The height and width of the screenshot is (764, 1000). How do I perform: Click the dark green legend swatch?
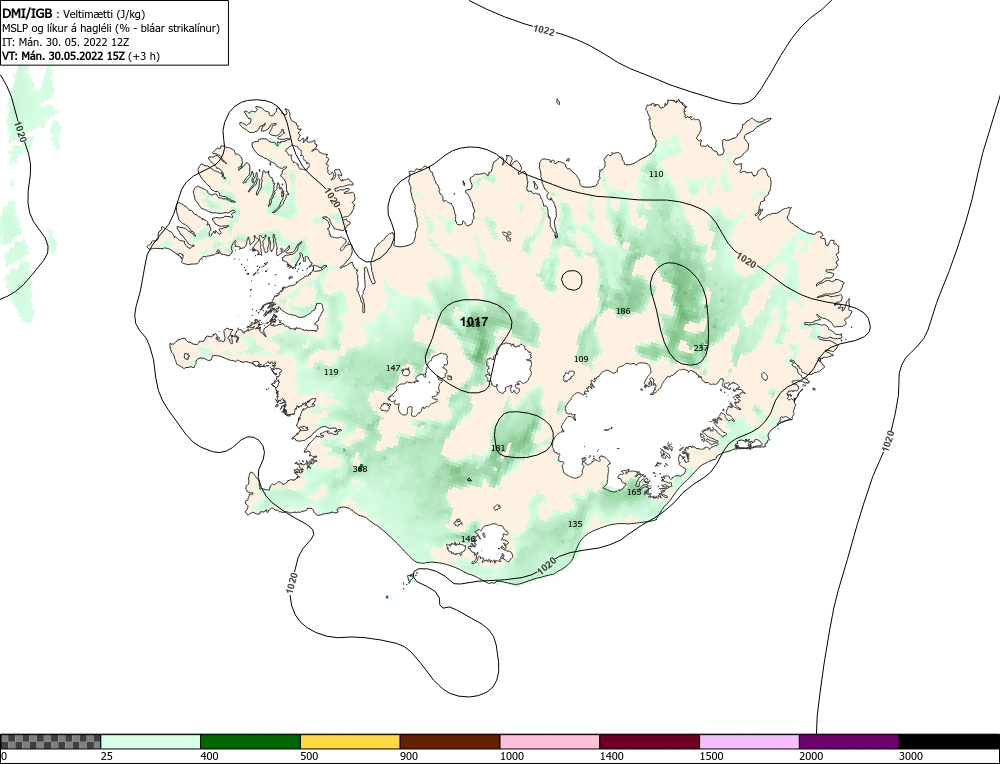coord(250,741)
